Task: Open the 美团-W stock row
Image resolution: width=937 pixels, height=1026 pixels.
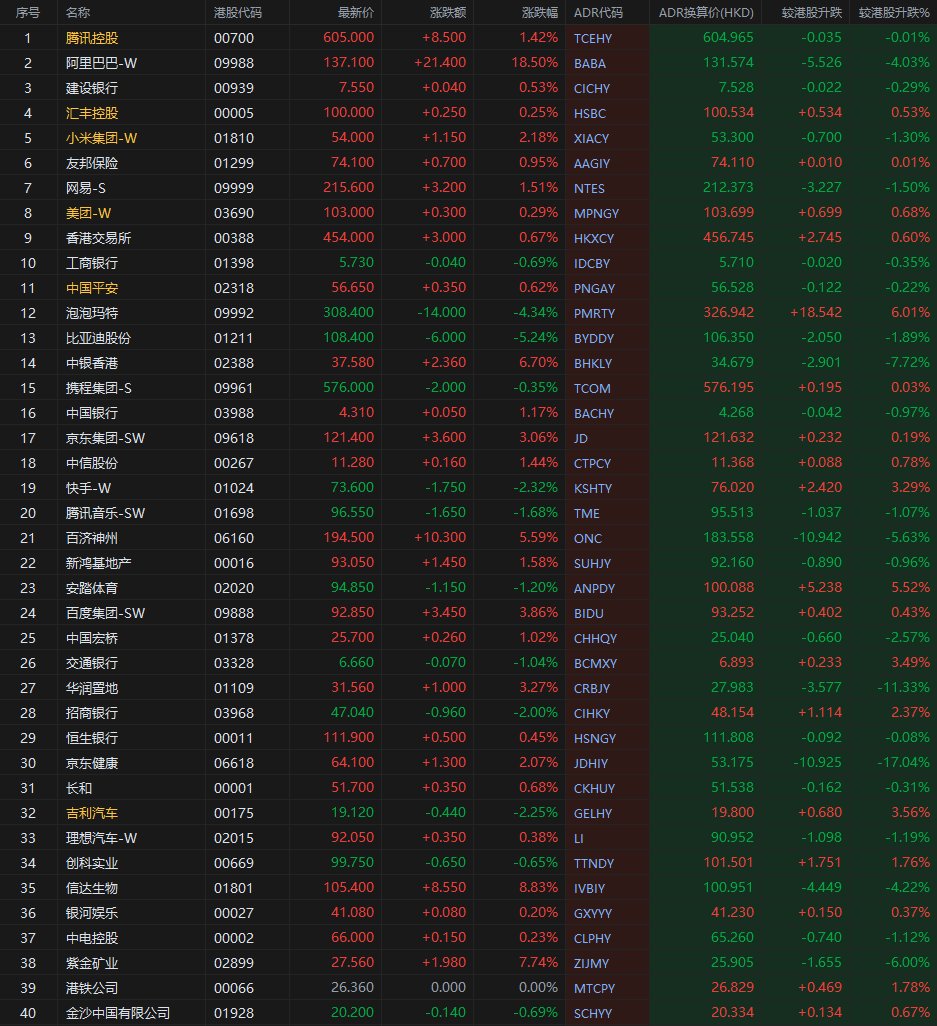Action: coord(468,213)
